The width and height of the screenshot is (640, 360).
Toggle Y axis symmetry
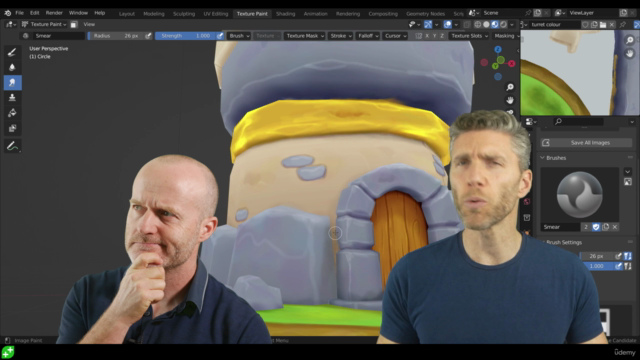pos(434,36)
